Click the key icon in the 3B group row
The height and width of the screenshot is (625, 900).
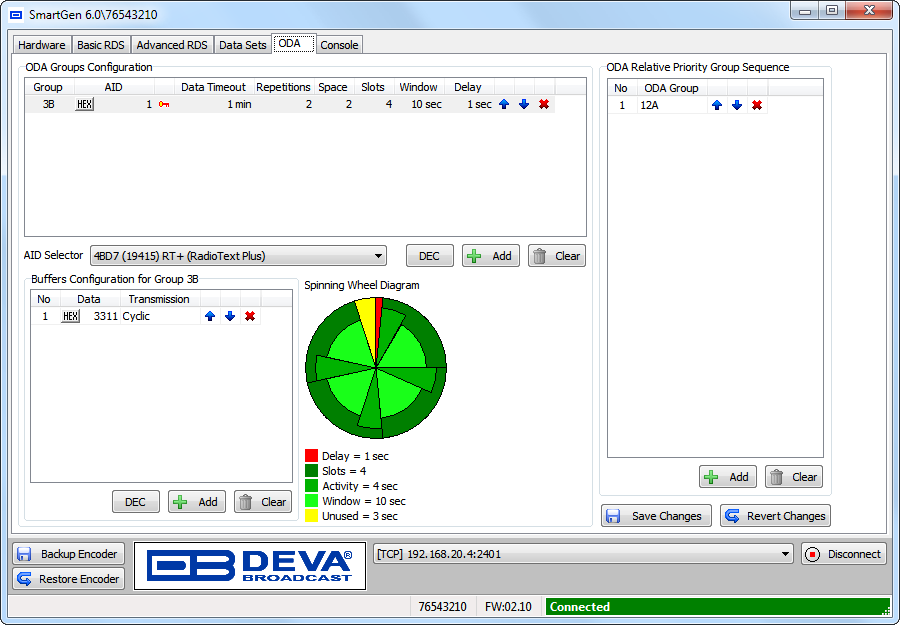(164, 104)
